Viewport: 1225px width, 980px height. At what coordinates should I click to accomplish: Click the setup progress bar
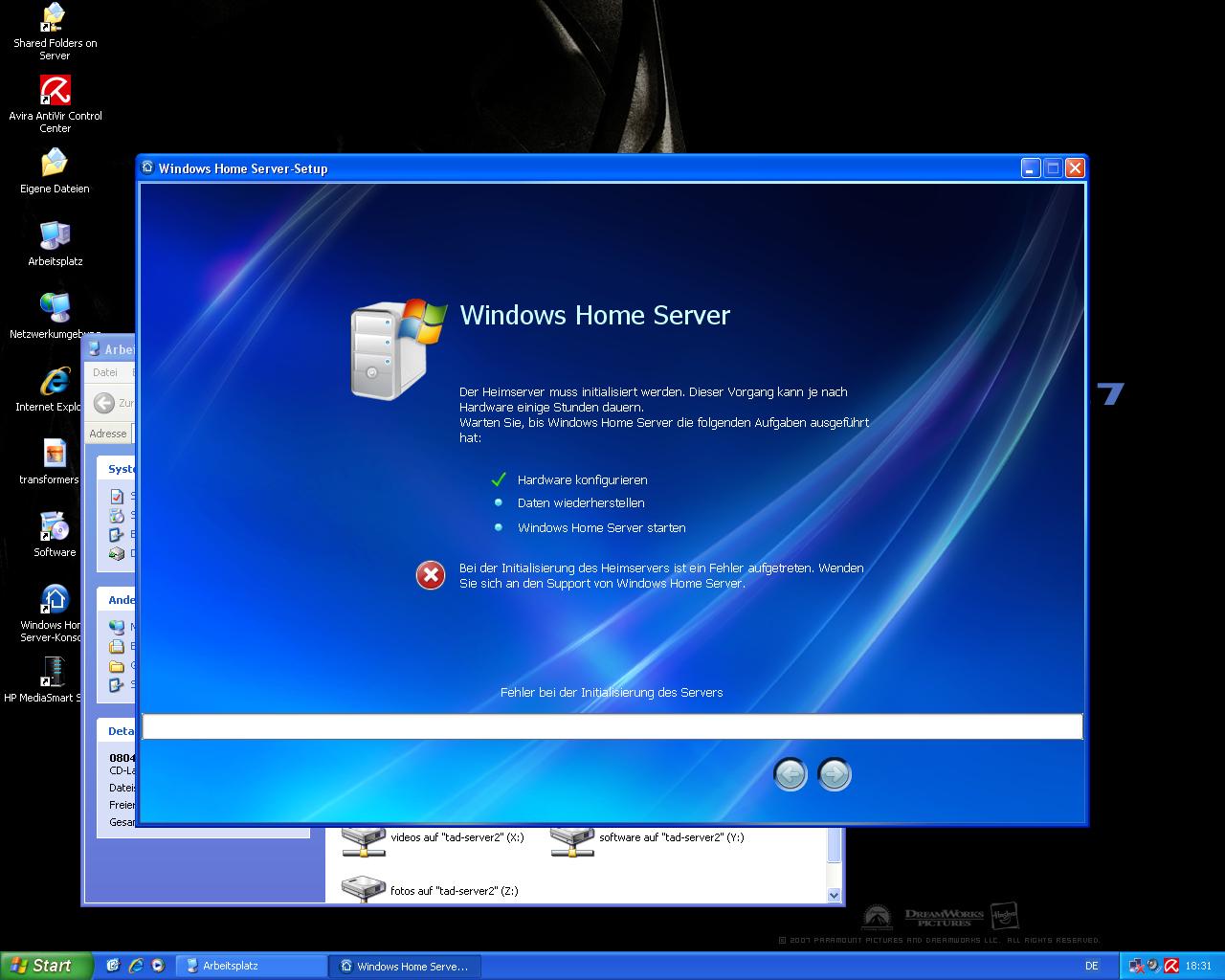click(612, 726)
